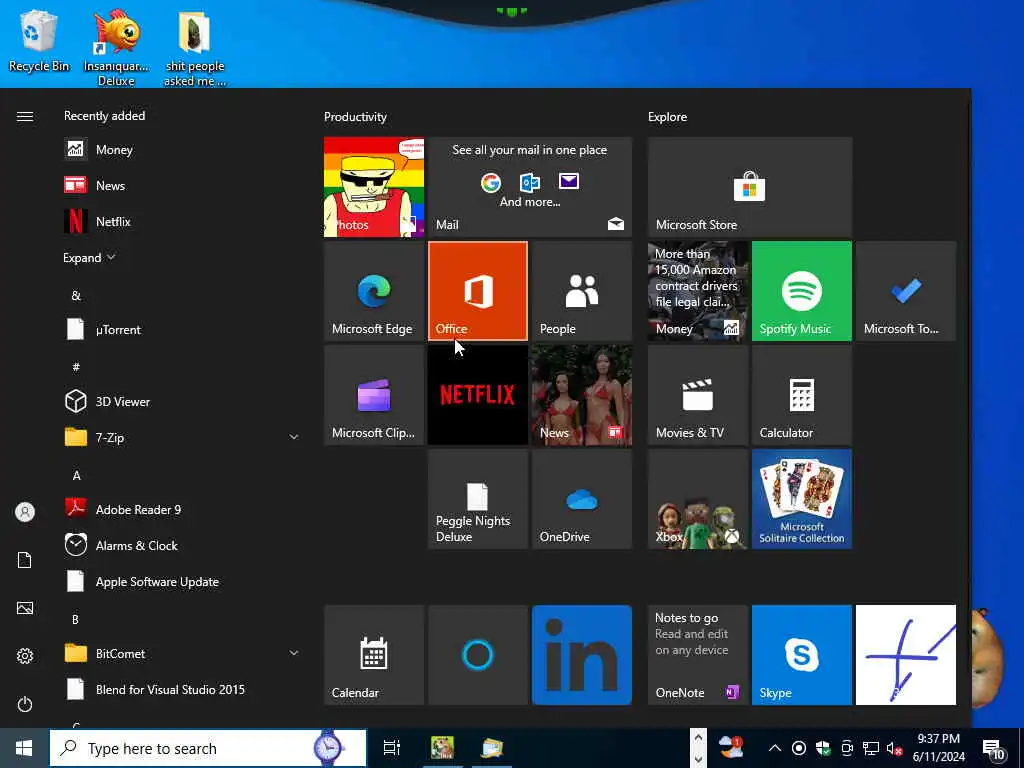
Task: Launch the Netflix tile
Action: click(477, 395)
